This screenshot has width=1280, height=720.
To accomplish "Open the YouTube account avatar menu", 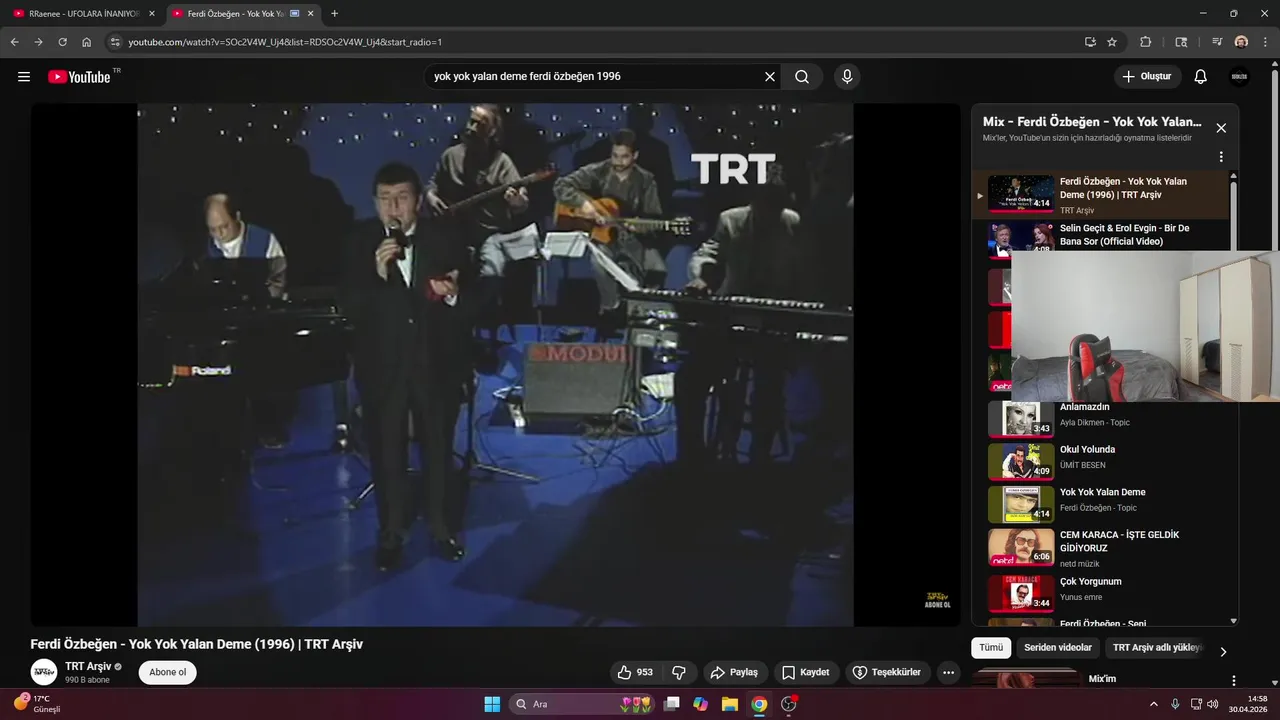I will pyautogui.click(x=1239, y=77).
